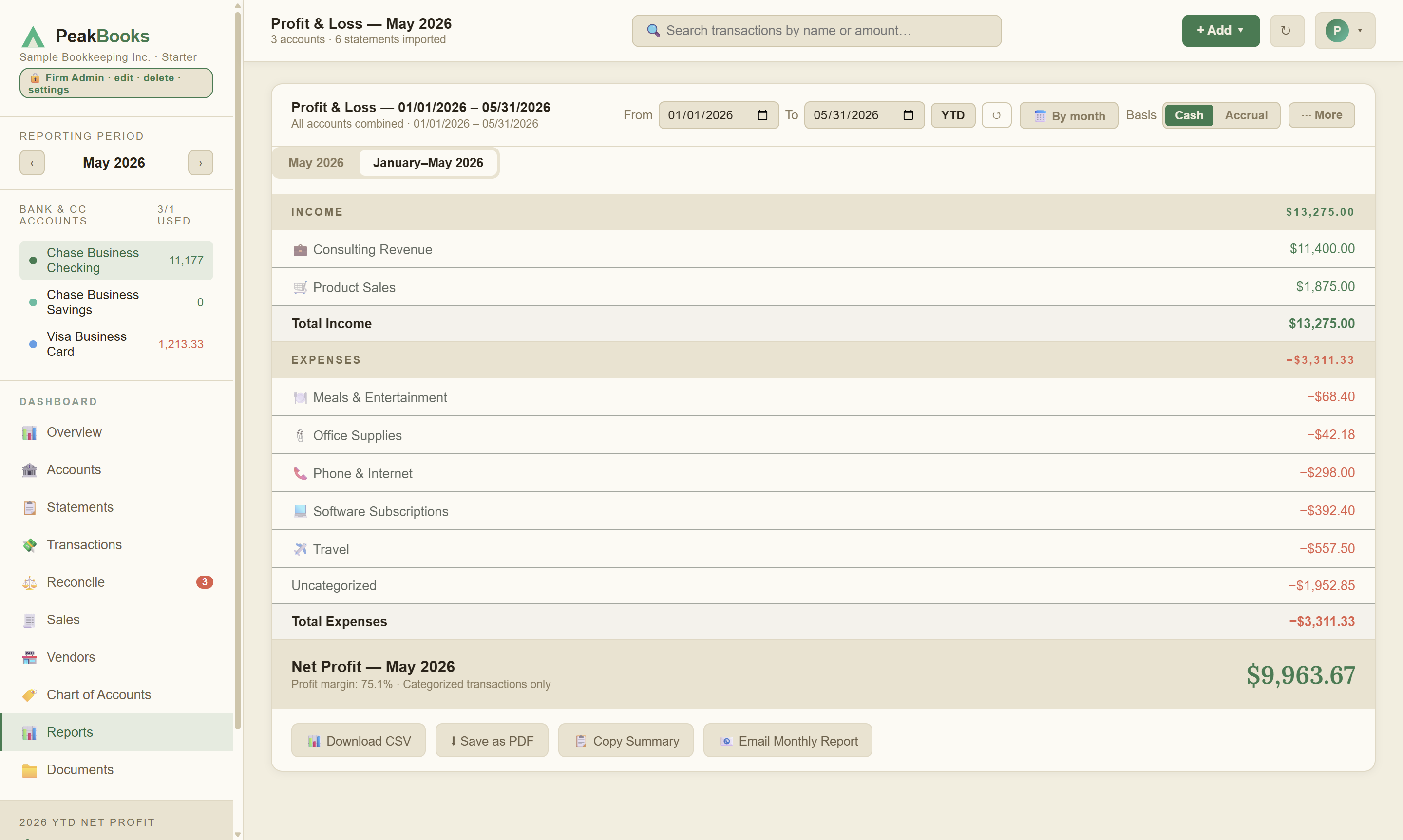The image size is (1403, 840).
Task: Click the Office Supplies paperclip icon
Action: pyautogui.click(x=300, y=436)
